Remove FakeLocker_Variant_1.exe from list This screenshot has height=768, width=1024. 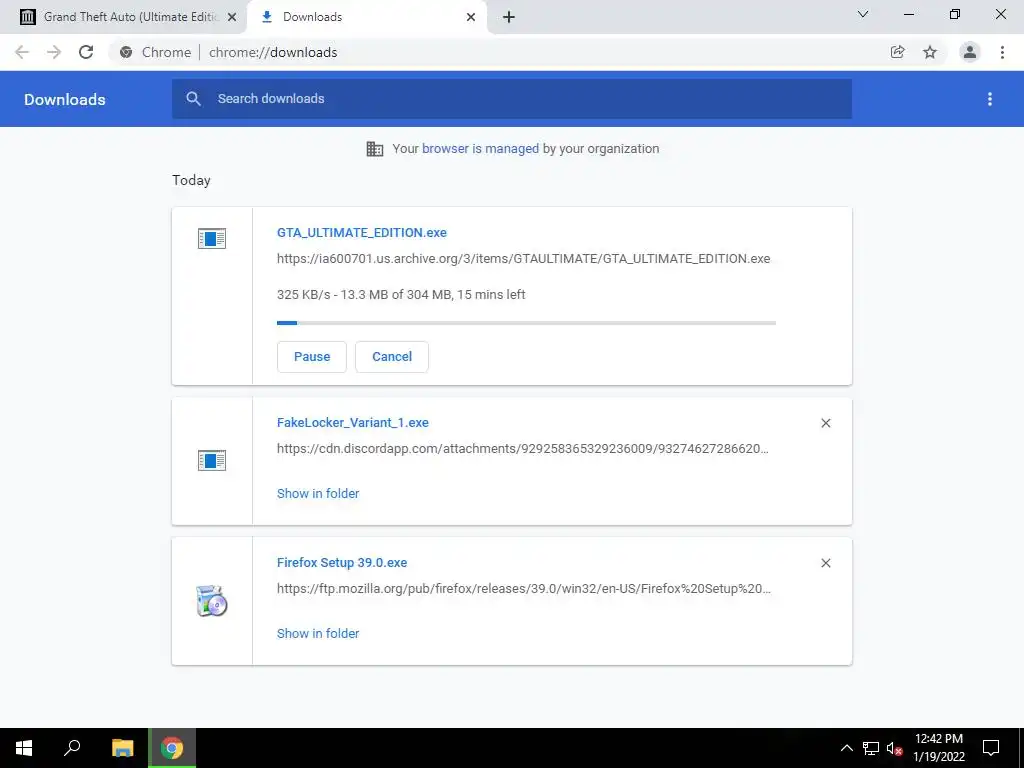(825, 423)
